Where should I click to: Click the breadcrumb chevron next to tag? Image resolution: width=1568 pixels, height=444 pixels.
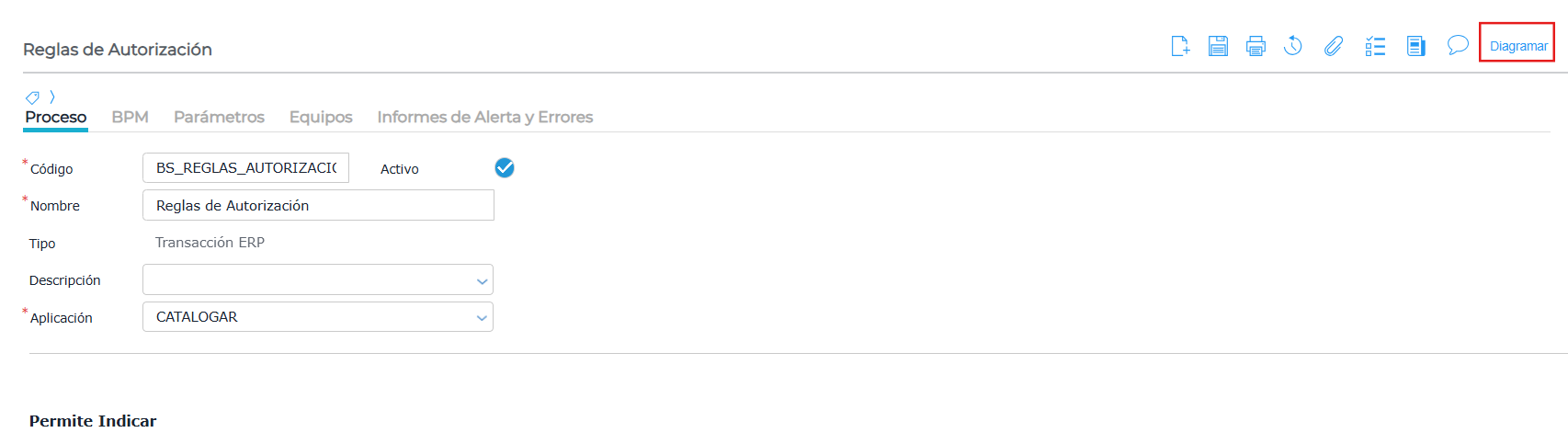(x=52, y=97)
